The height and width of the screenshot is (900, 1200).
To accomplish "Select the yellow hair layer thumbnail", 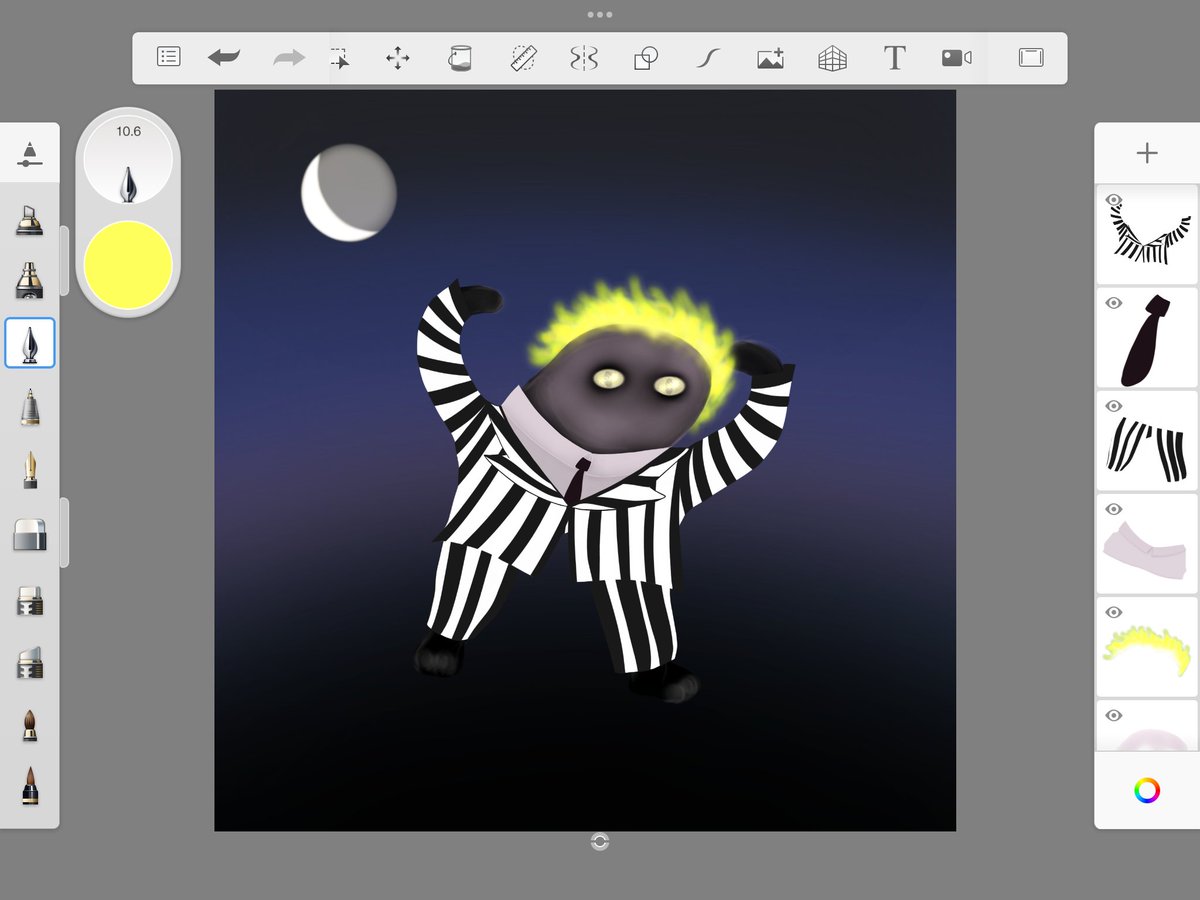I will 1147,647.
